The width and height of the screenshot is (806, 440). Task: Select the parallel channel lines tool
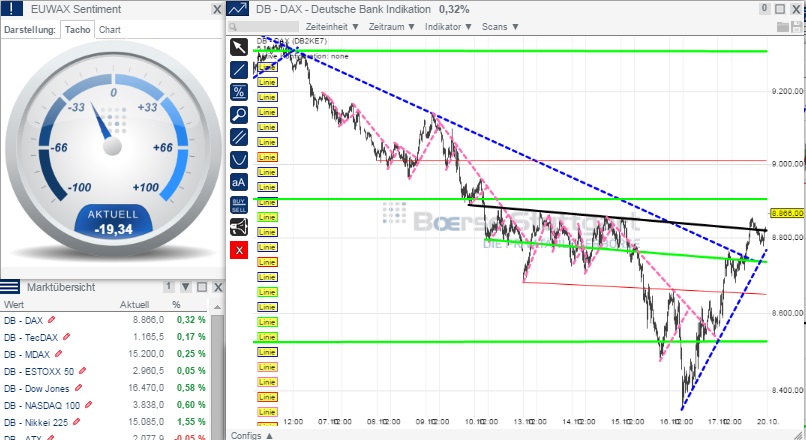239,137
